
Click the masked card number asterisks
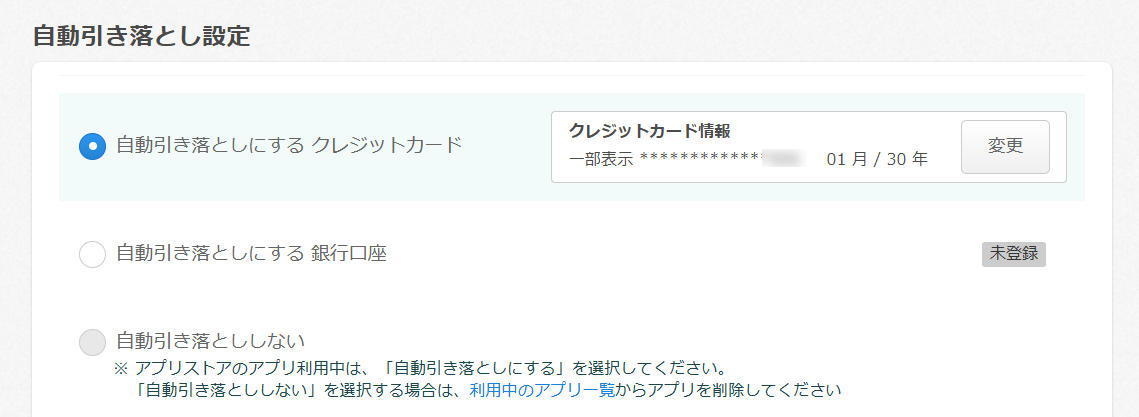(700, 159)
